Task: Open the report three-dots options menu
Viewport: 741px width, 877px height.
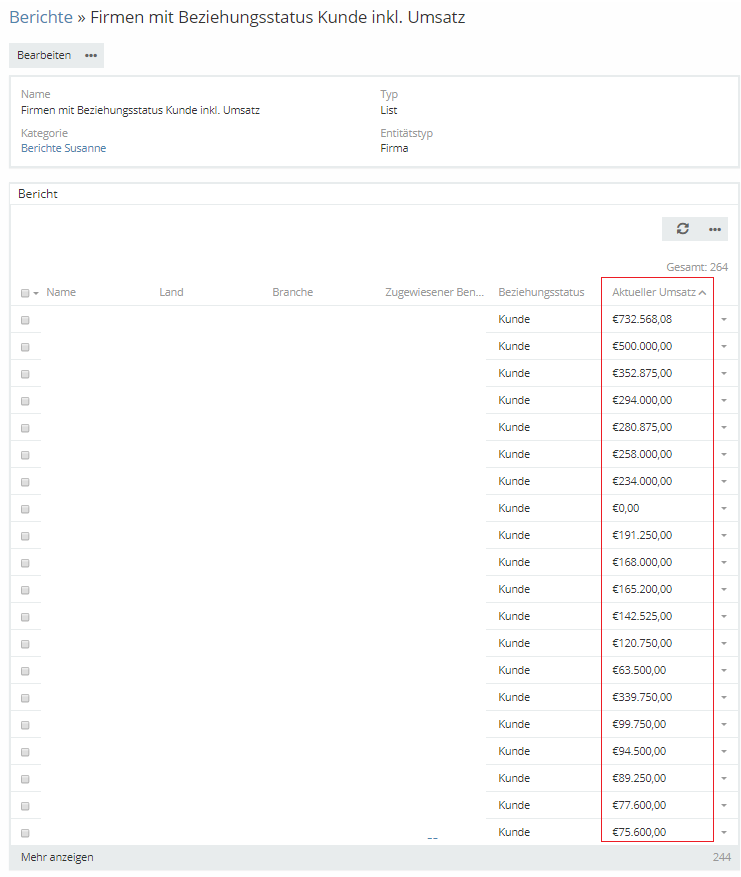Action: click(715, 229)
